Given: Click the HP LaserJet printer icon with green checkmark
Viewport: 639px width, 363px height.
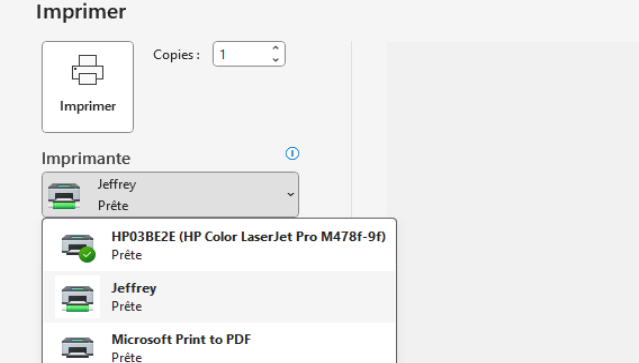Looking at the screenshot, I should (78, 246).
